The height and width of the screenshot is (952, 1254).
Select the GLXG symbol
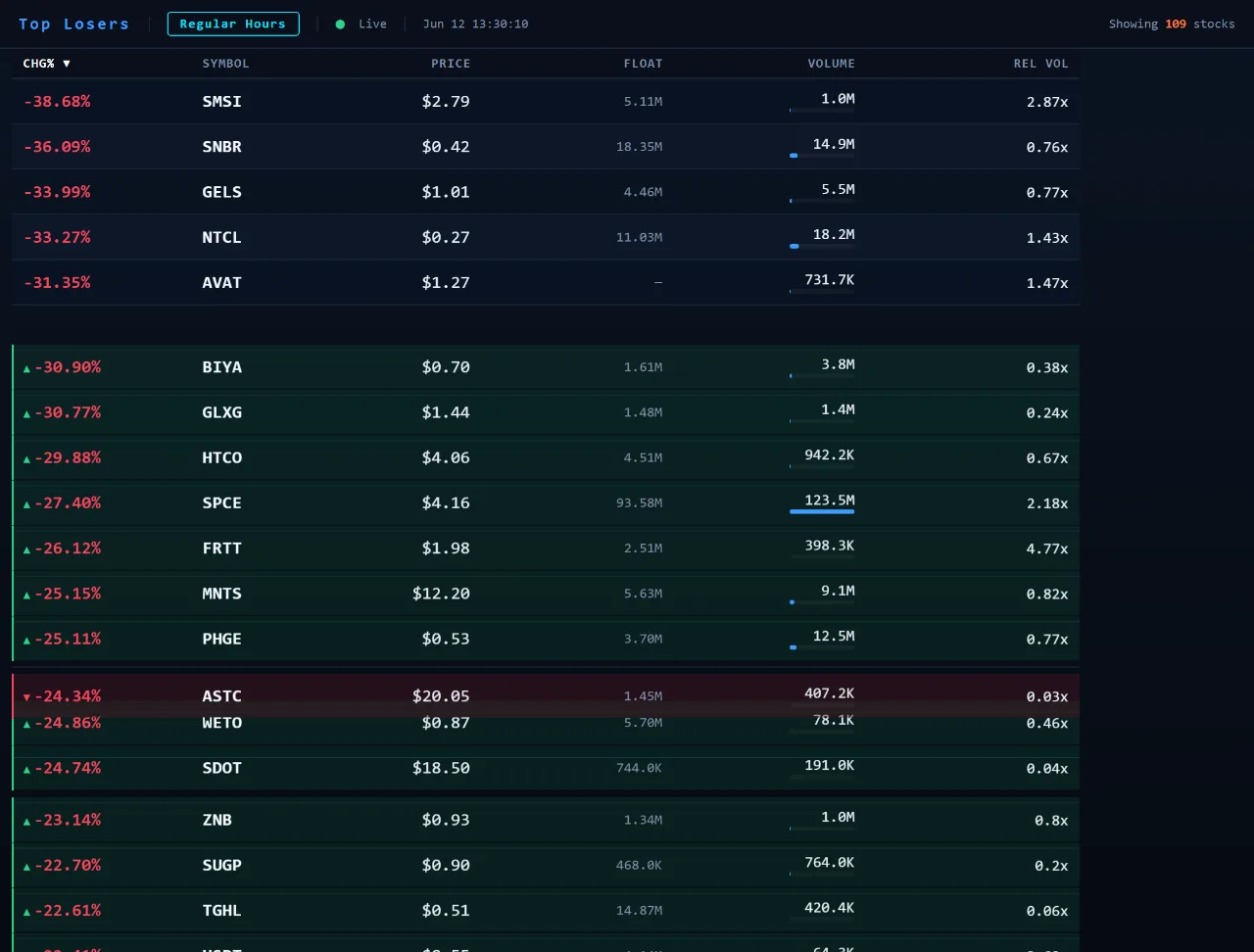pyautogui.click(x=221, y=412)
